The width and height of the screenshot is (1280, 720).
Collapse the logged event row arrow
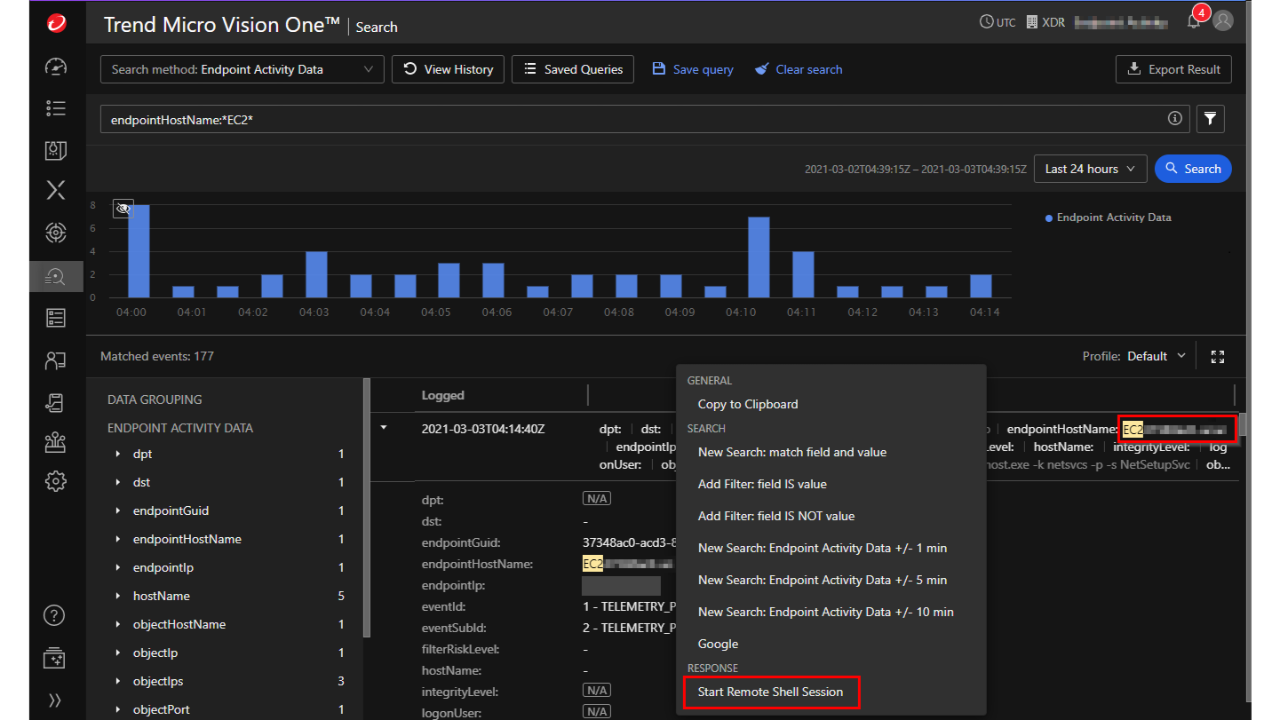pyautogui.click(x=384, y=428)
